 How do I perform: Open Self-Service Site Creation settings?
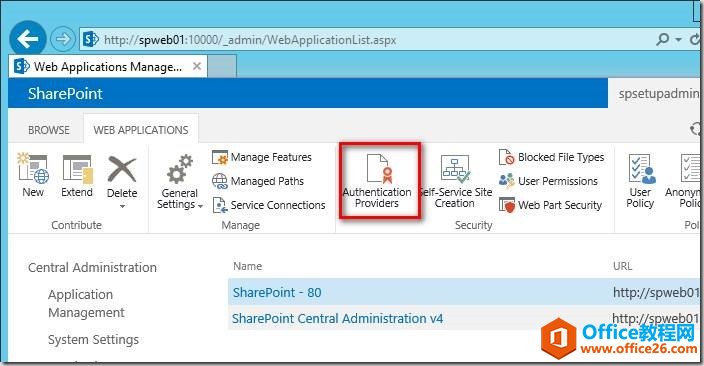click(x=455, y=181)
